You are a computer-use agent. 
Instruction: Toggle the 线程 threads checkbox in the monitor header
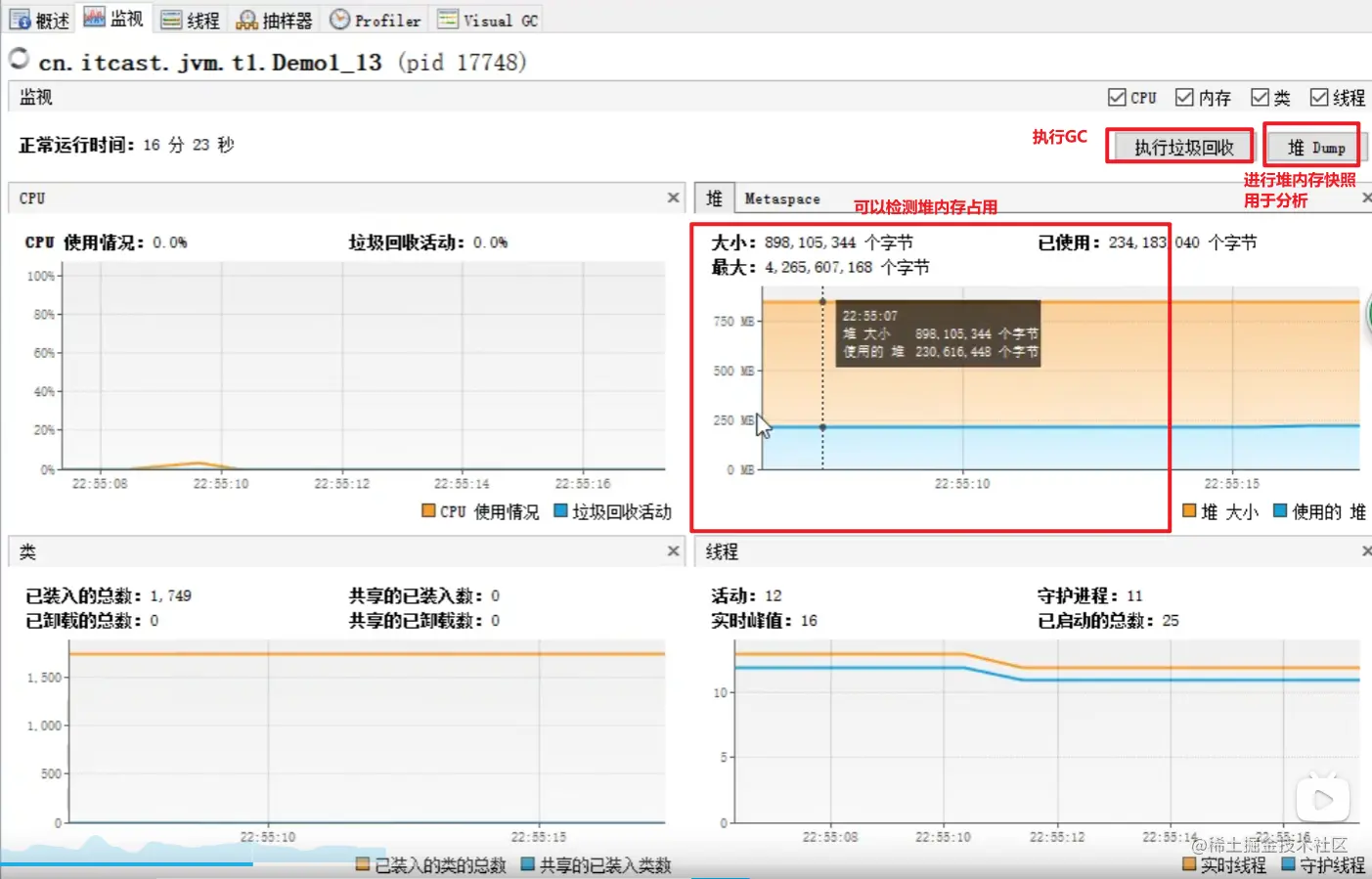coord(1319,97)
